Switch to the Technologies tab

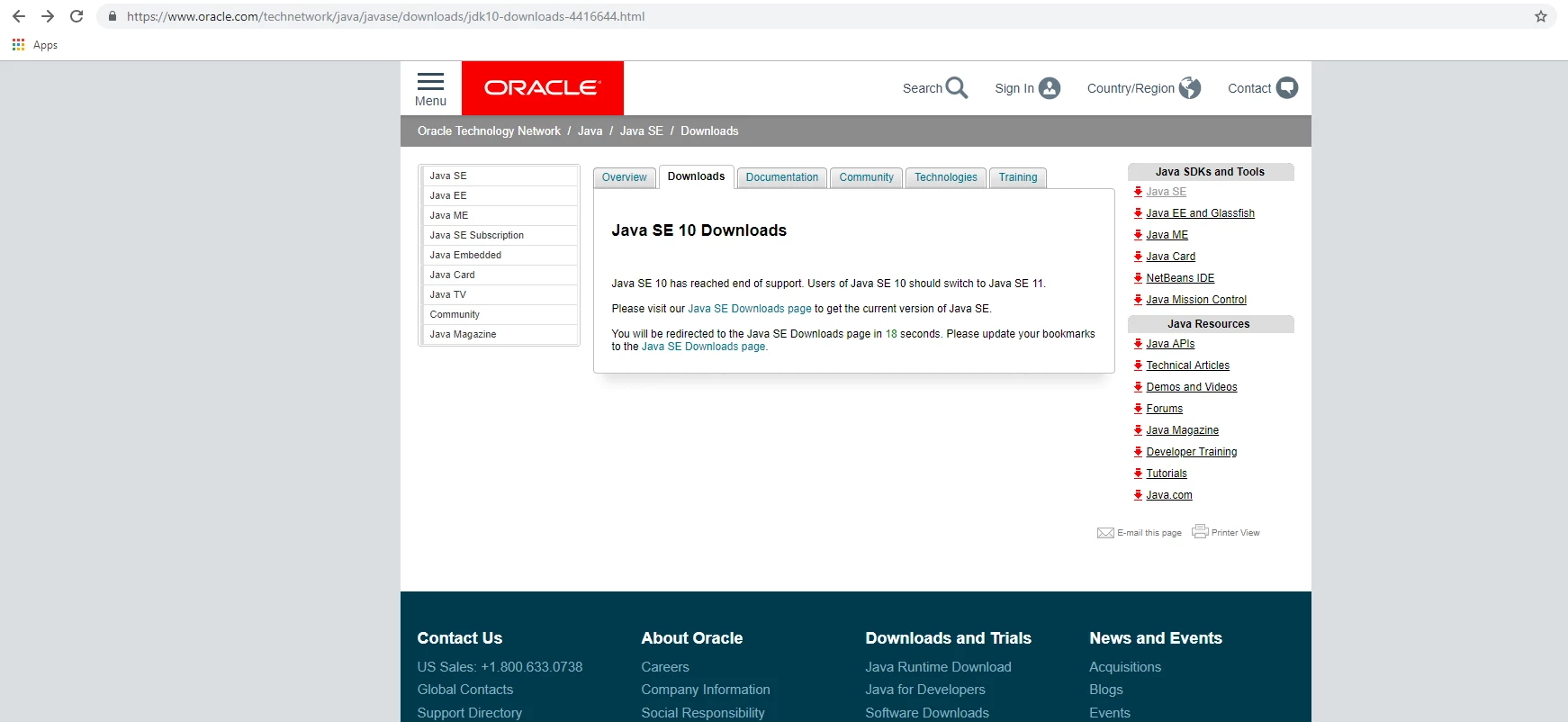click(945, 177)
